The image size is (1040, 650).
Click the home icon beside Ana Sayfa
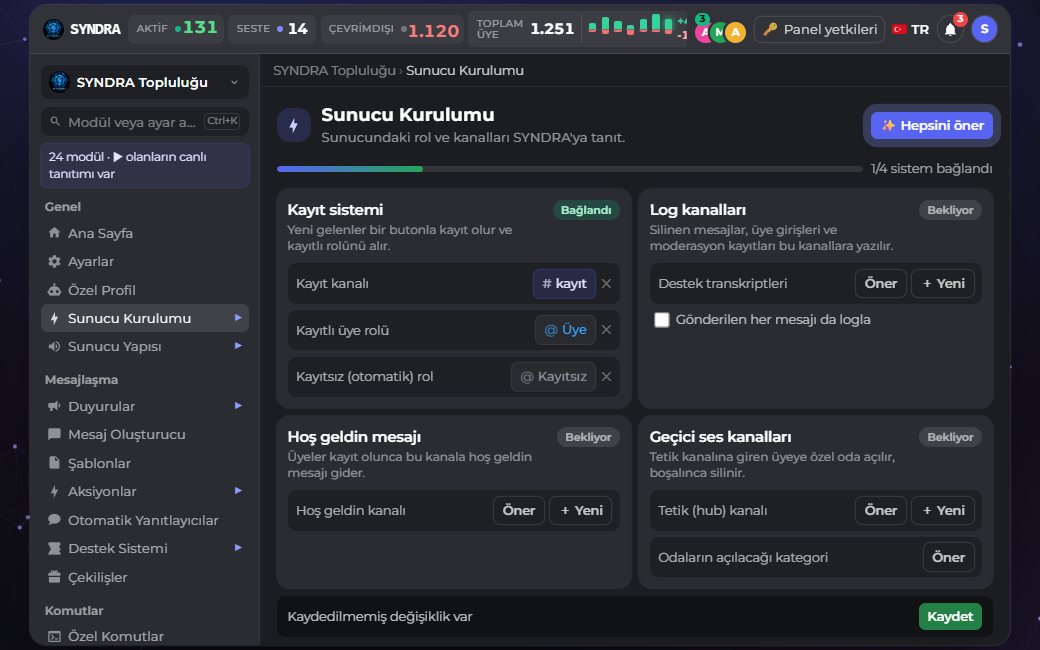(54, 233)
